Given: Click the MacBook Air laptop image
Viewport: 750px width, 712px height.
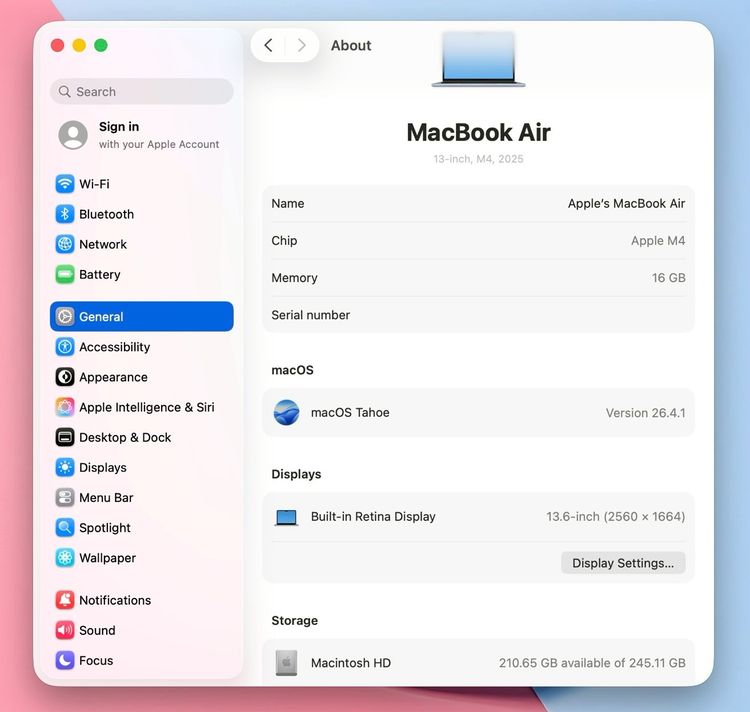Looking at the screenshot, I should (478, 59).
